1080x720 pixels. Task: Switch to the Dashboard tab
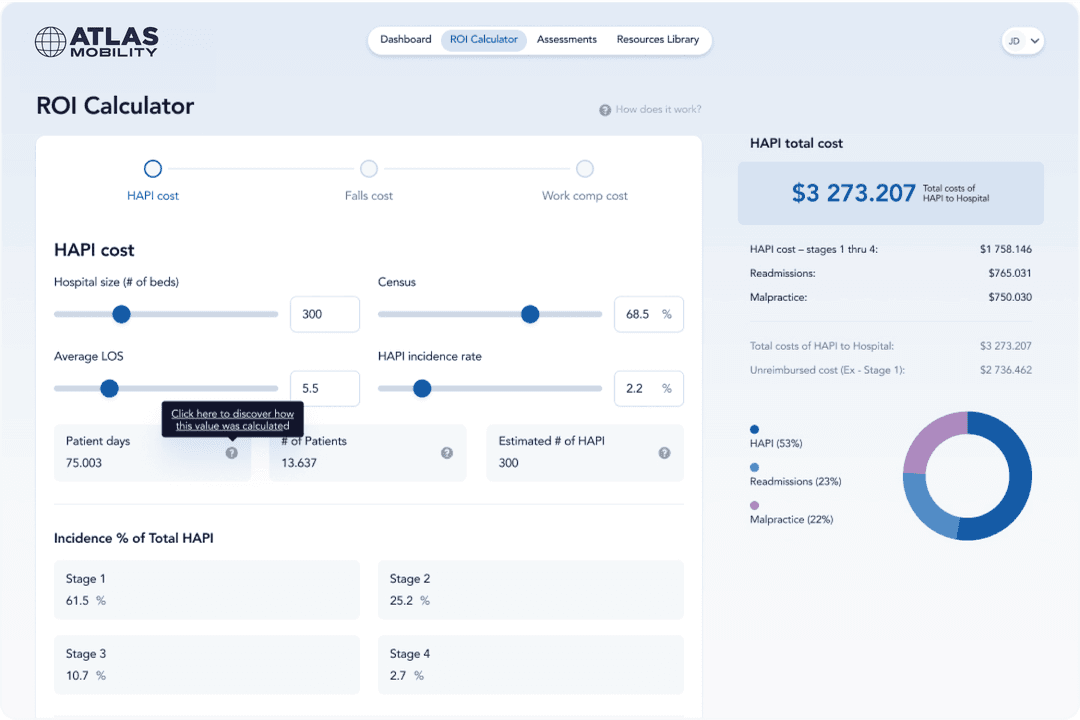405,40
